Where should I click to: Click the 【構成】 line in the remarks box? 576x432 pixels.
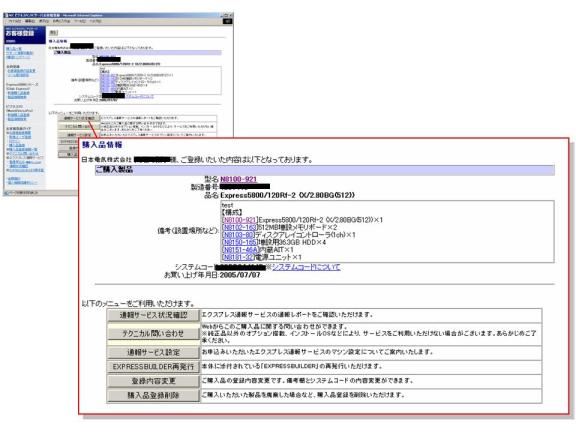pos(232,212)
